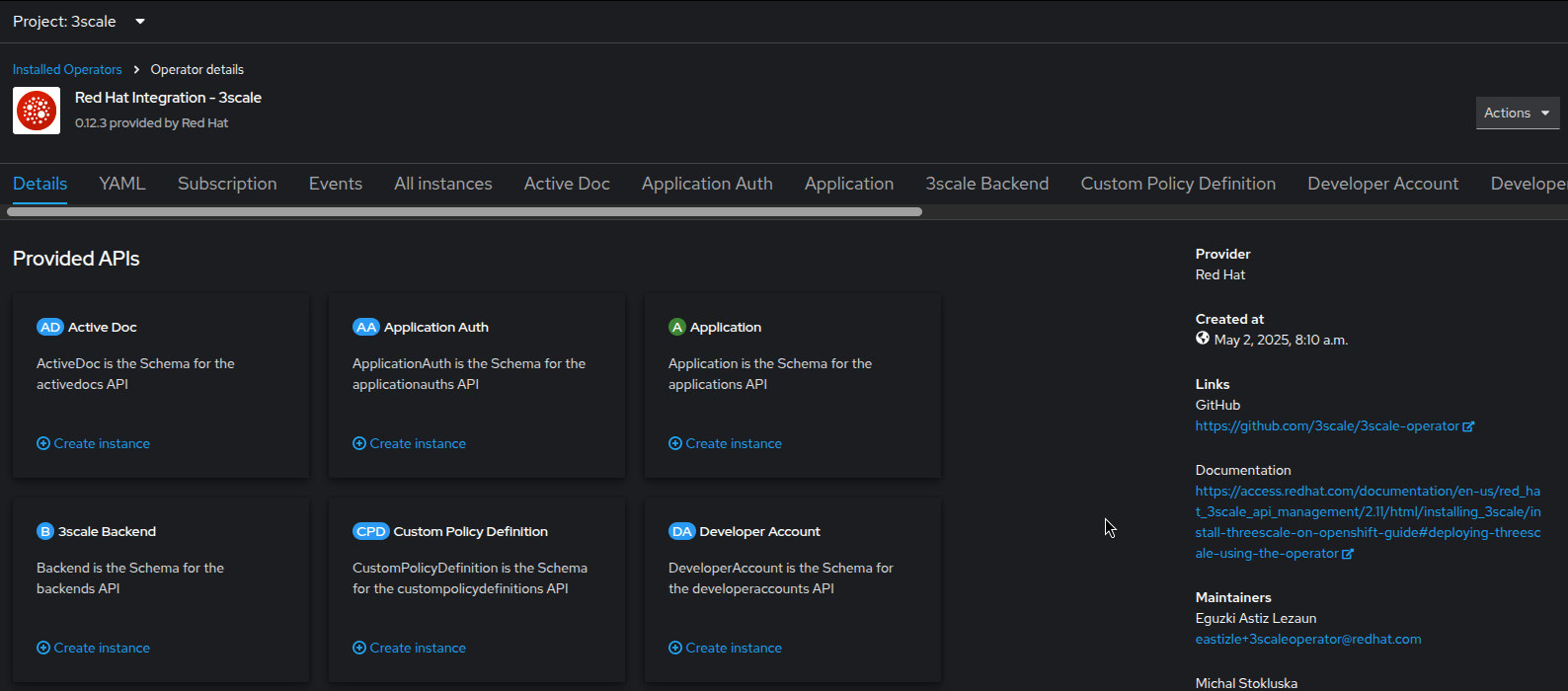Click plus icon for Custom Policy Definition create instance

click(x=359, y=648)
